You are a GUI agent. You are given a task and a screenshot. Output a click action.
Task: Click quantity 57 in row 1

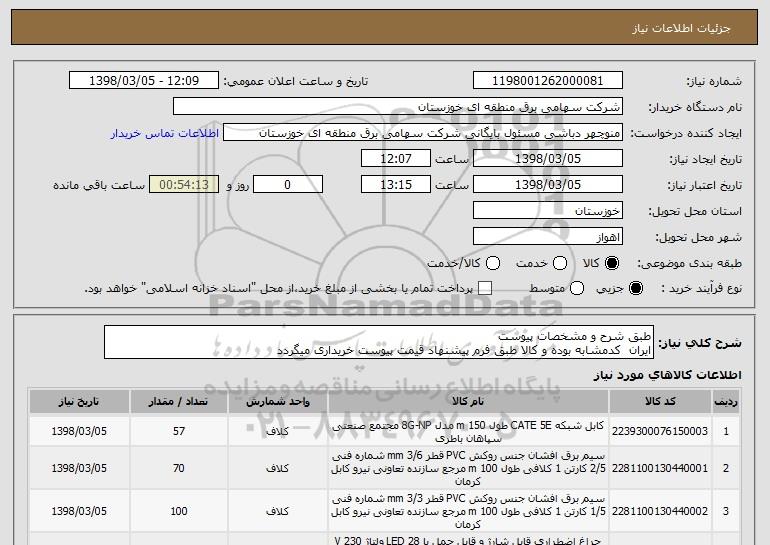point(179,431)
